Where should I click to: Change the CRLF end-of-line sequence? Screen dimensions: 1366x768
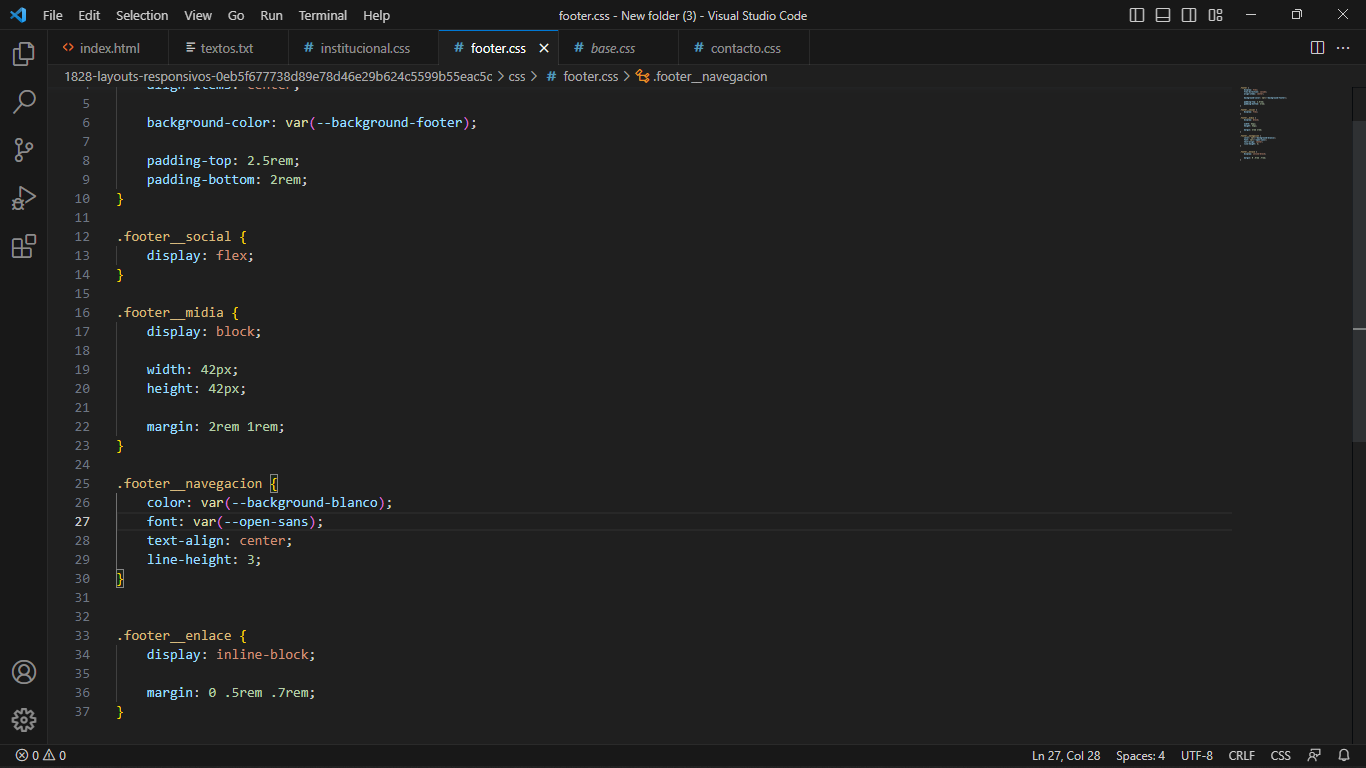[1242, 756]
